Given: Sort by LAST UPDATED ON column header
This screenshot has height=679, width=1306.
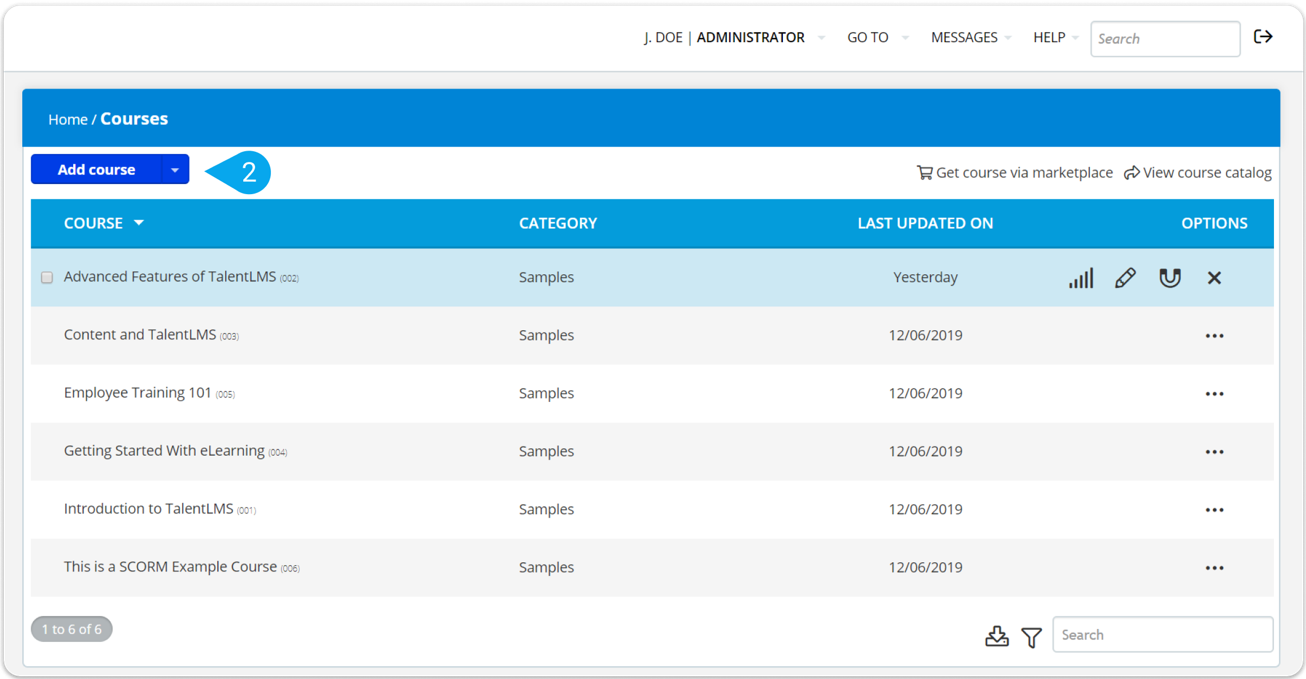Looking at the screenshot, I should coord(925,224).
